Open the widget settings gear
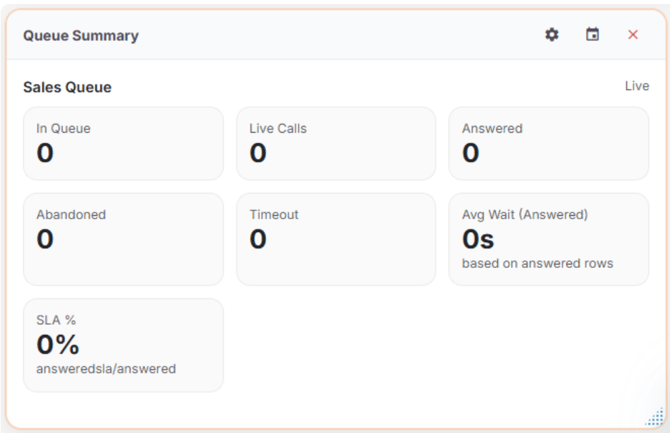Screen dimensions: 670x433 tap(552, 35)
